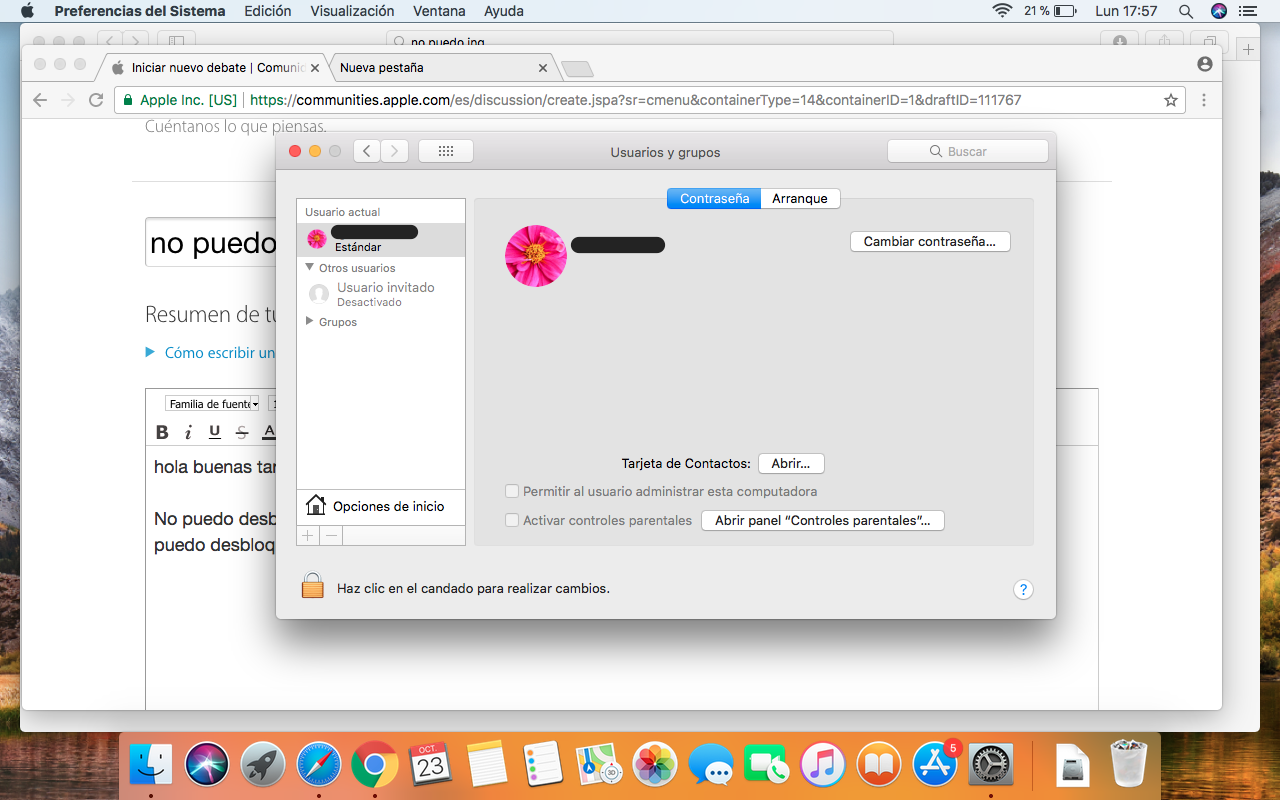Click the remove user minus button
Image resolution: width=1280 pixels, height=800 pixels.
click(332, 536)
